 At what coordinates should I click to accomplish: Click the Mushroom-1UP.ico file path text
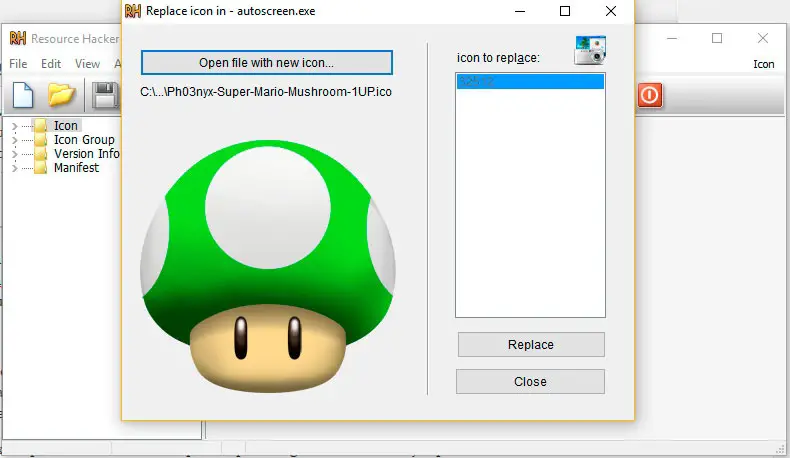pyautogui.click(x=266, y=92)
